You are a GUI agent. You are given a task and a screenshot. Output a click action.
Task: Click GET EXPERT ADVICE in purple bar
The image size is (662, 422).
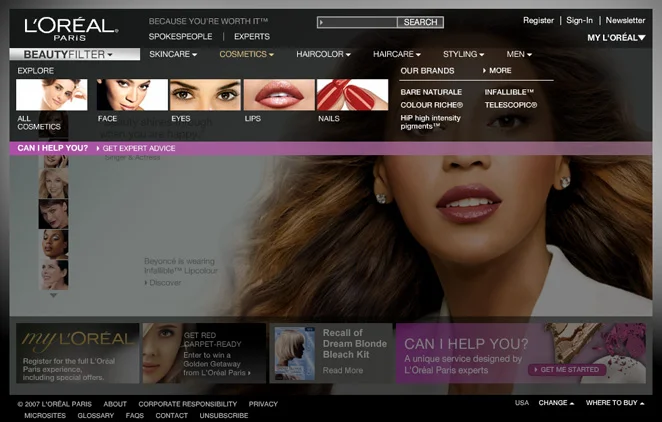pos(136,149)
